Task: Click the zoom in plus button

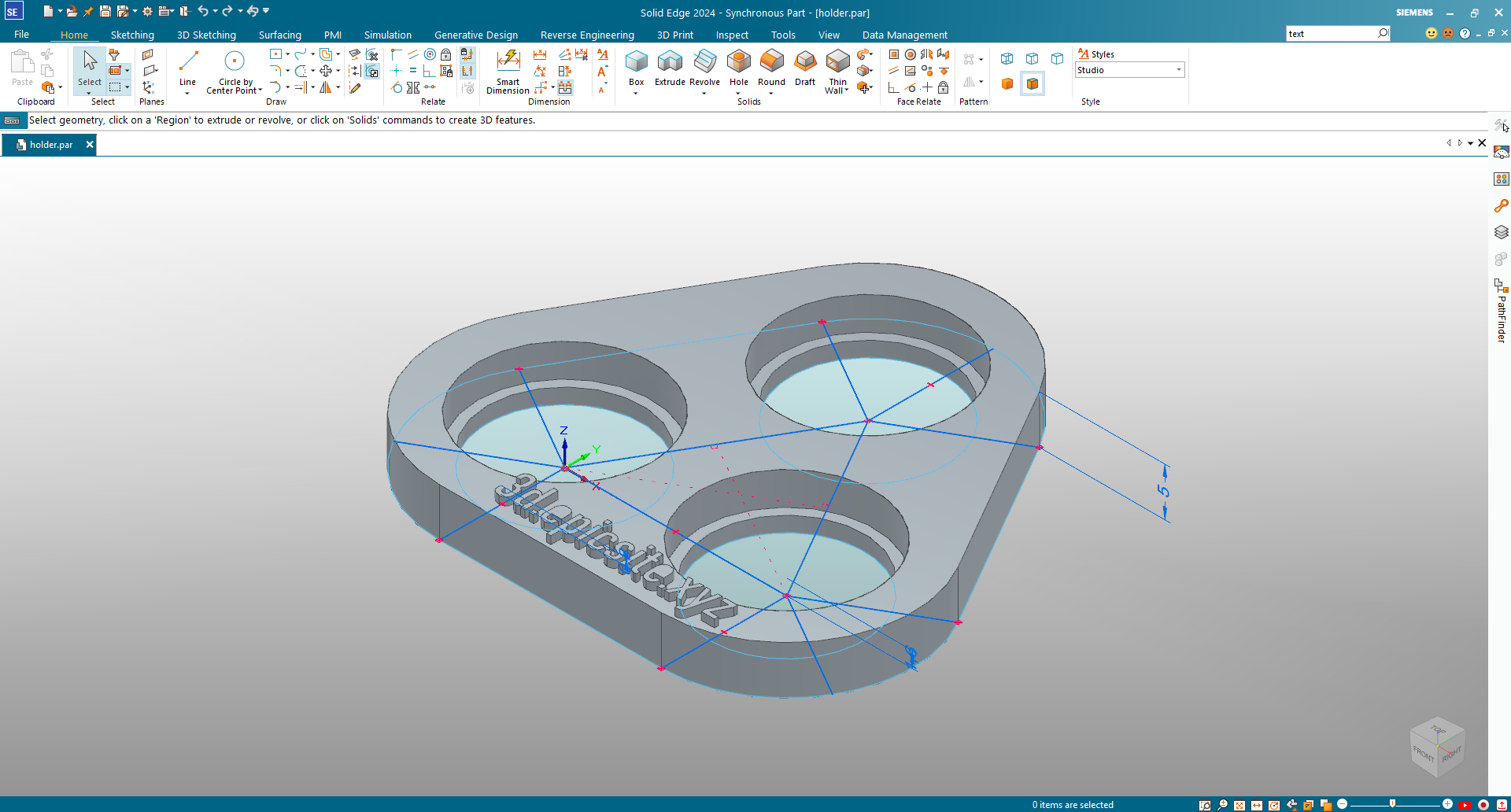Action: coord(1447,804)
